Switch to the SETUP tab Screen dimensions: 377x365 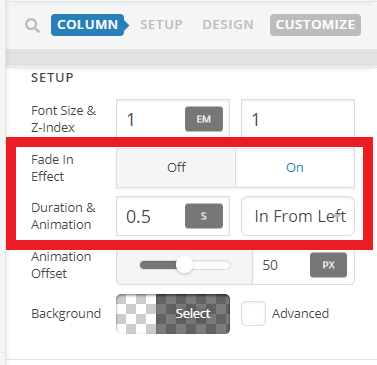tap(161, 25)
